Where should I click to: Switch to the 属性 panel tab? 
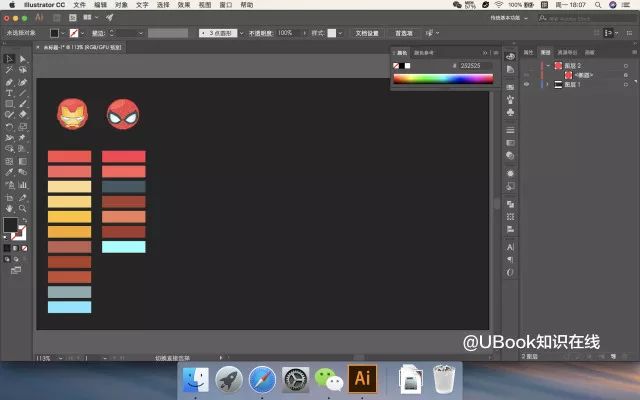coord(528,52)
